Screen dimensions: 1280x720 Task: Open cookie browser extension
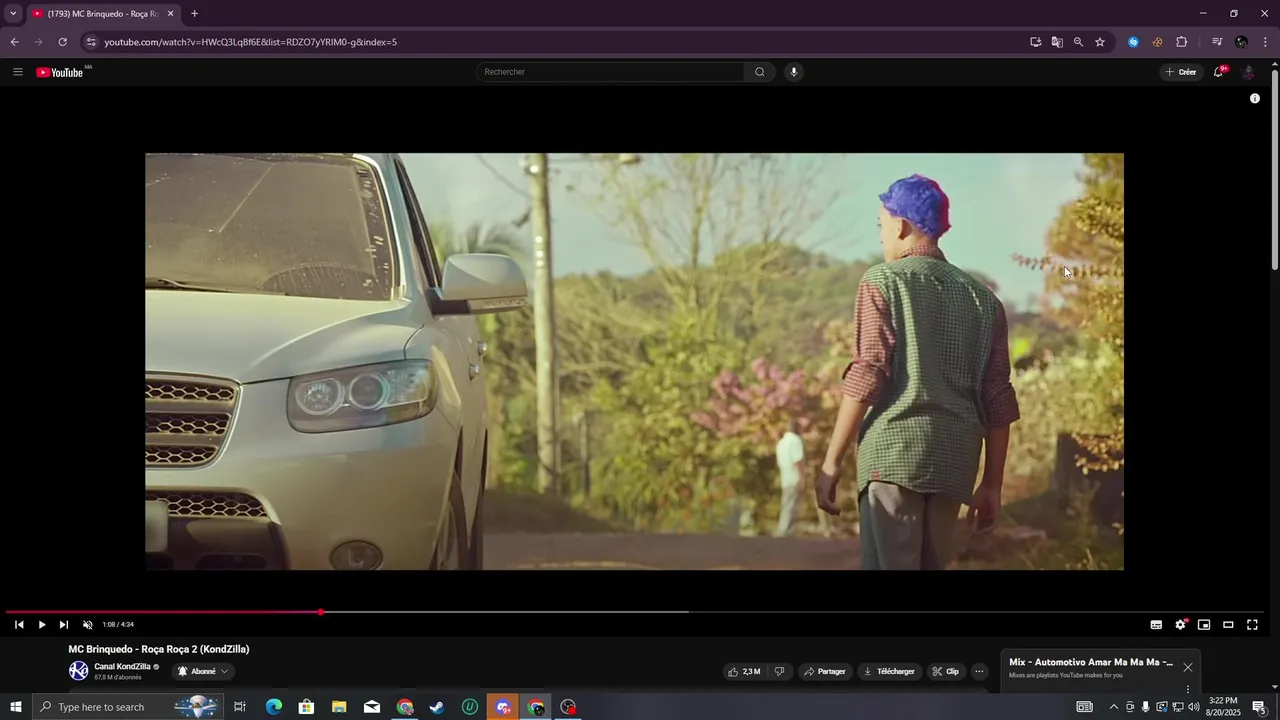(1157, 42)
